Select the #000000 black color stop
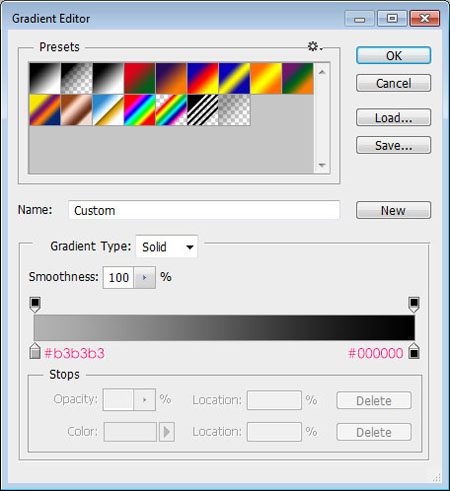Viewport: 450px width, 491px height. click(x=414, y=351)
